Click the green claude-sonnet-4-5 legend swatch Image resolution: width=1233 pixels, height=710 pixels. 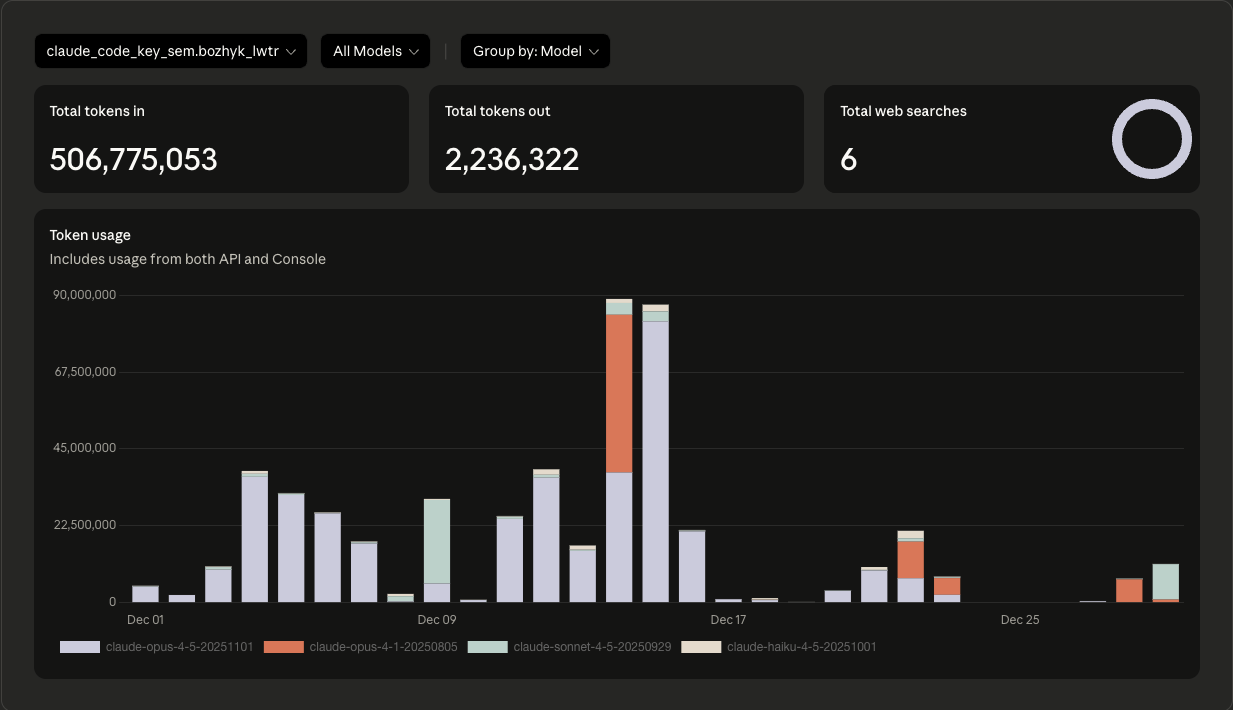(487, 647)
